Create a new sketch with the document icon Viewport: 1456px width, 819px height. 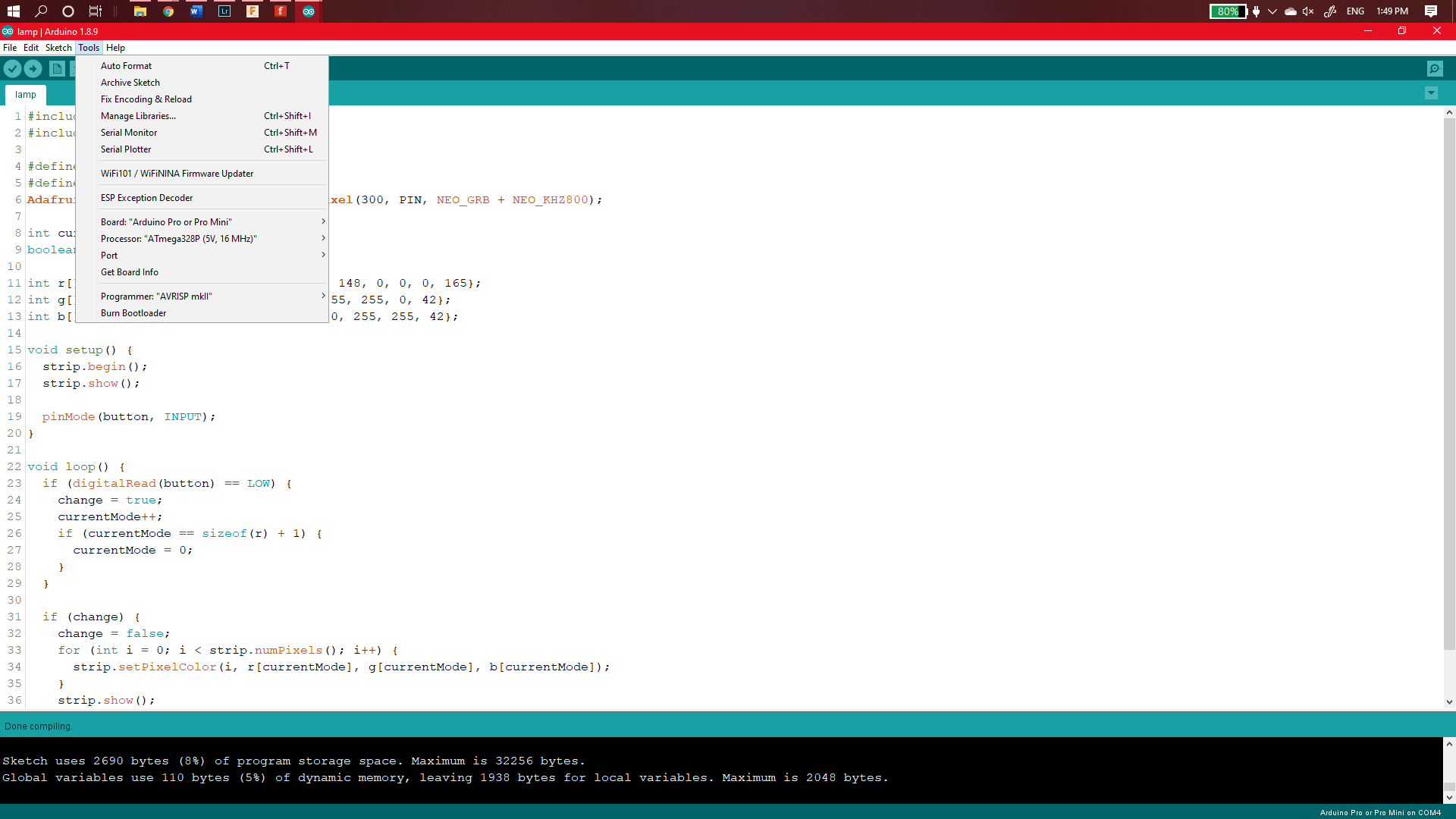pos(56,68)
